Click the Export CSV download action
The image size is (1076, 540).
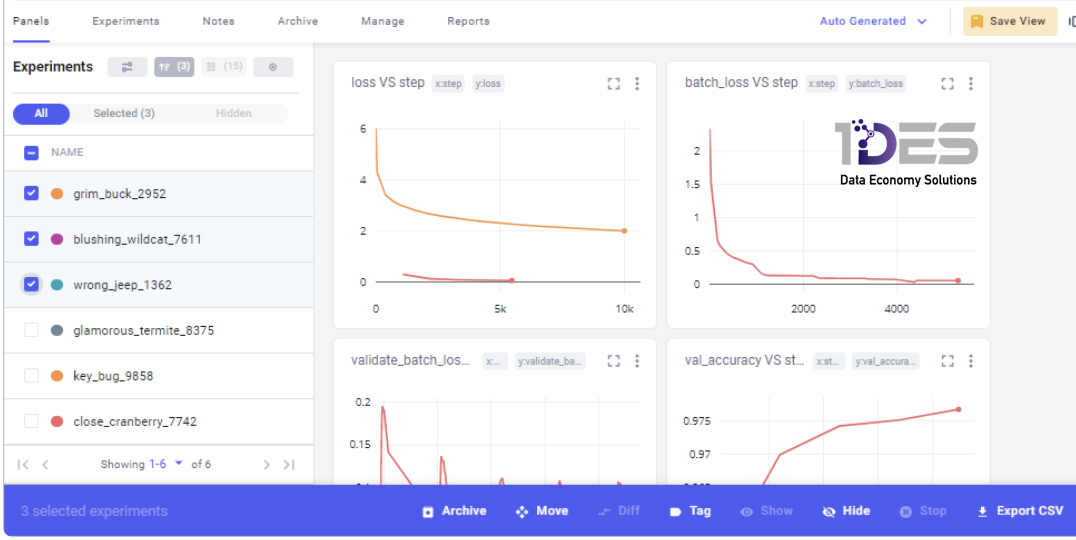1020,511
